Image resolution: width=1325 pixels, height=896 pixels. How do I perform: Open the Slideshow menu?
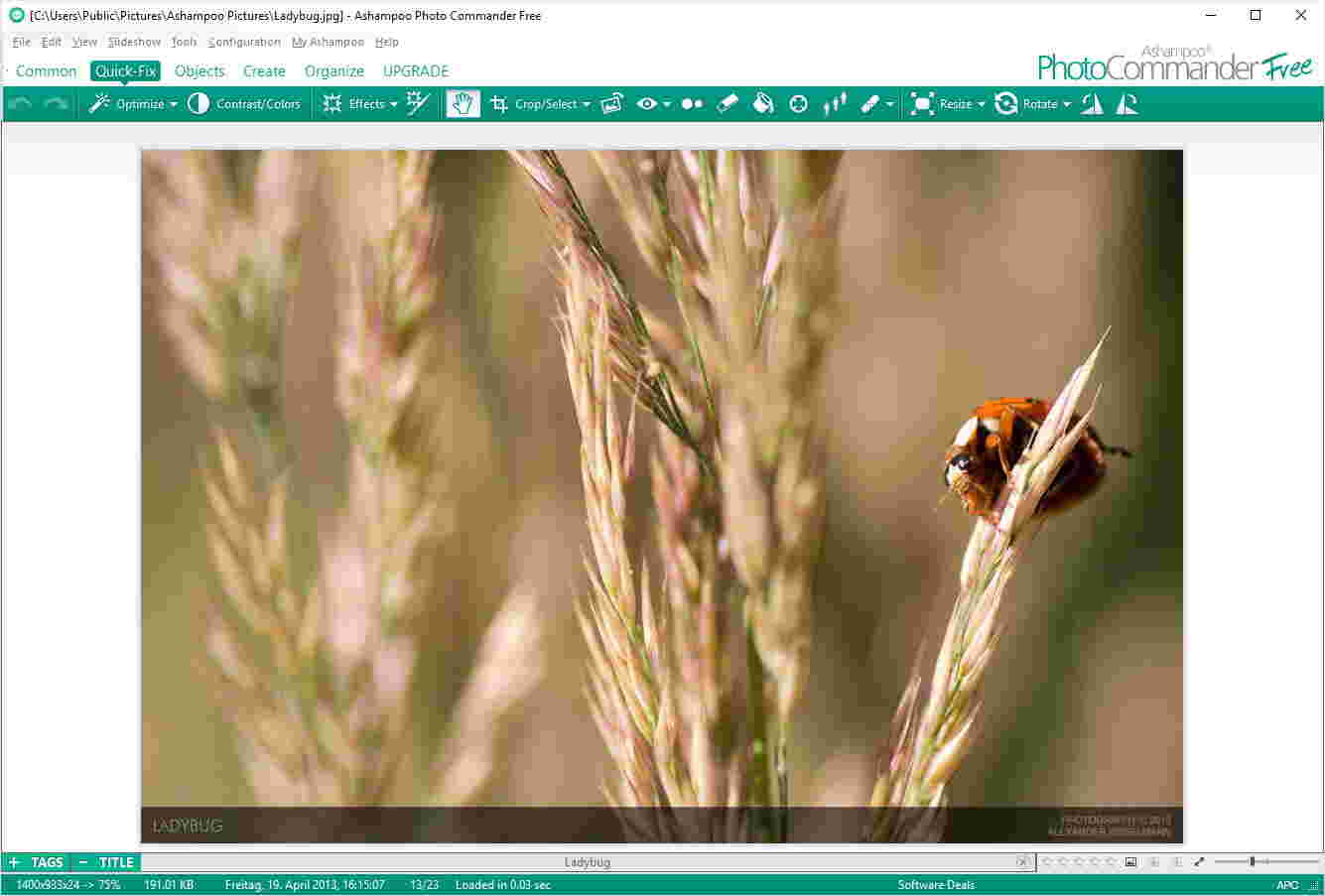tap(133, 42)
